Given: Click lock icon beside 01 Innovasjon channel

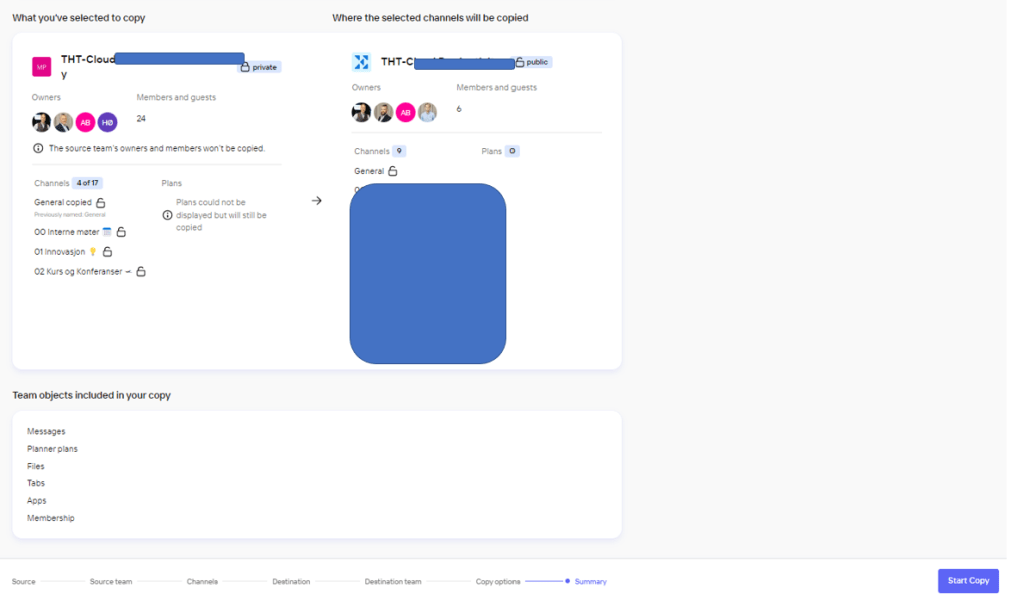Looking at the screenshot, I should [x=108, y=252].
